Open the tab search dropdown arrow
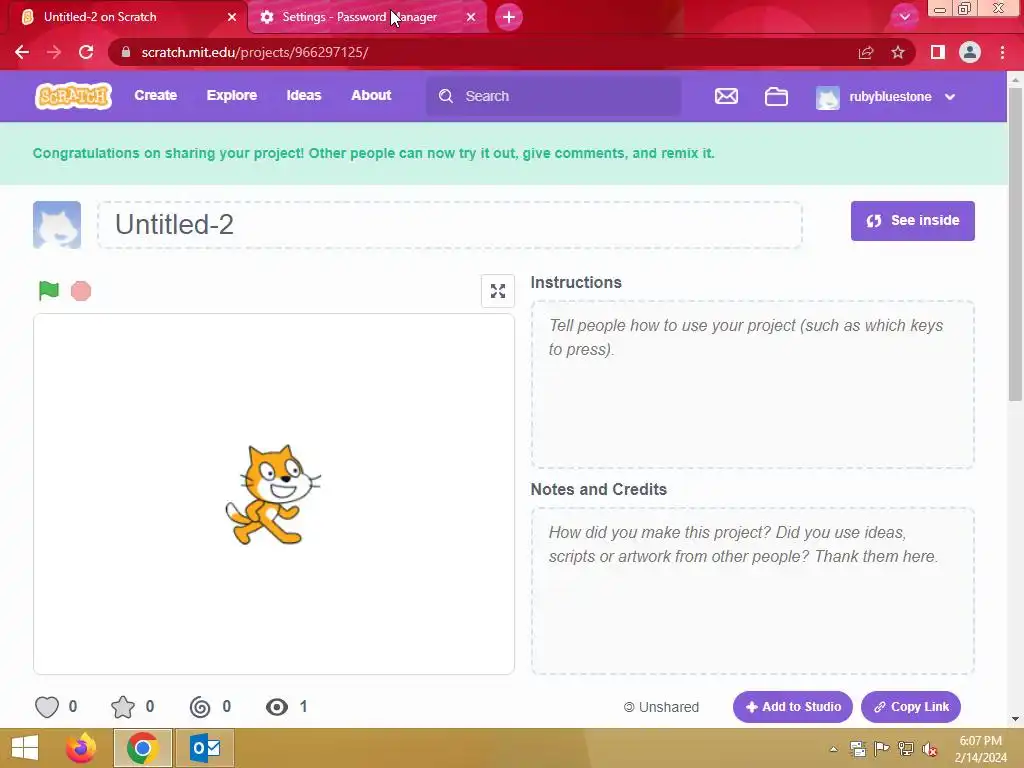The image size is (1024, 768). pyautogui.click(x=904, y=17)
